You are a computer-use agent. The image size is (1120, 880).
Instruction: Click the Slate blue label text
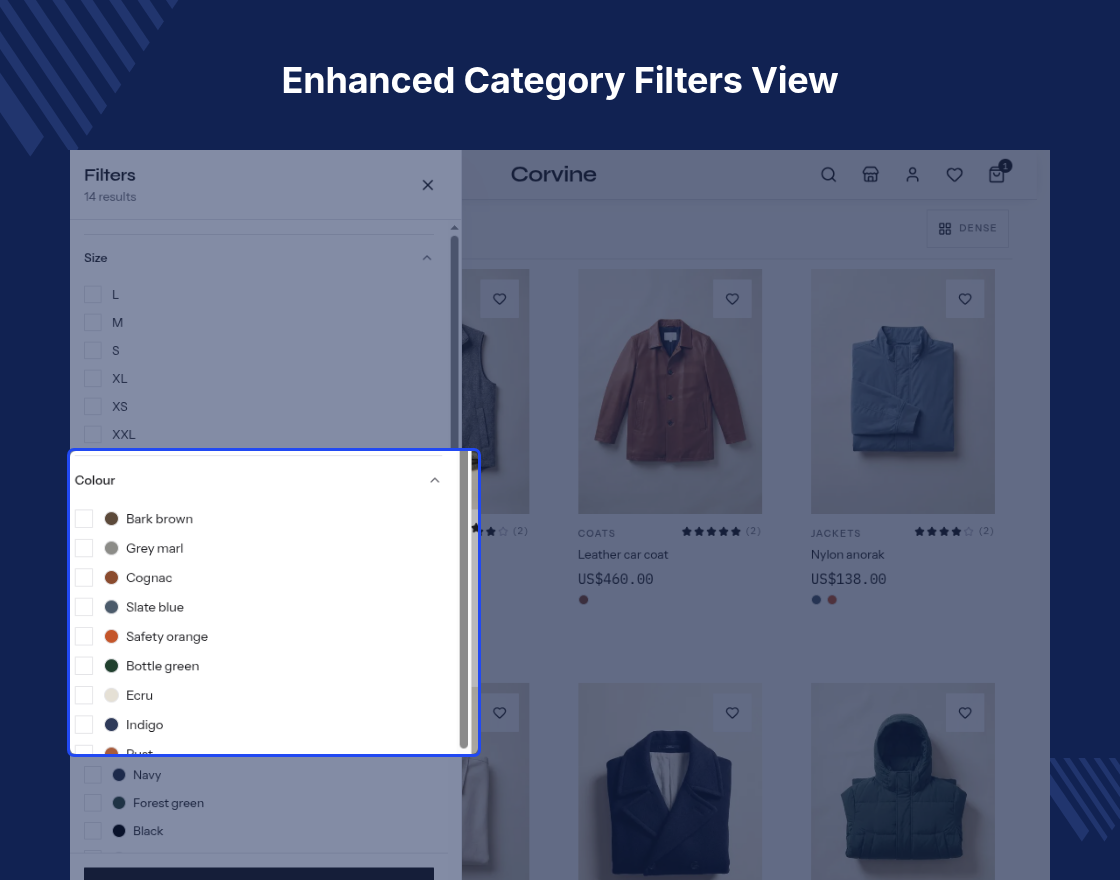pyautogui.click(x=155, y=607)
